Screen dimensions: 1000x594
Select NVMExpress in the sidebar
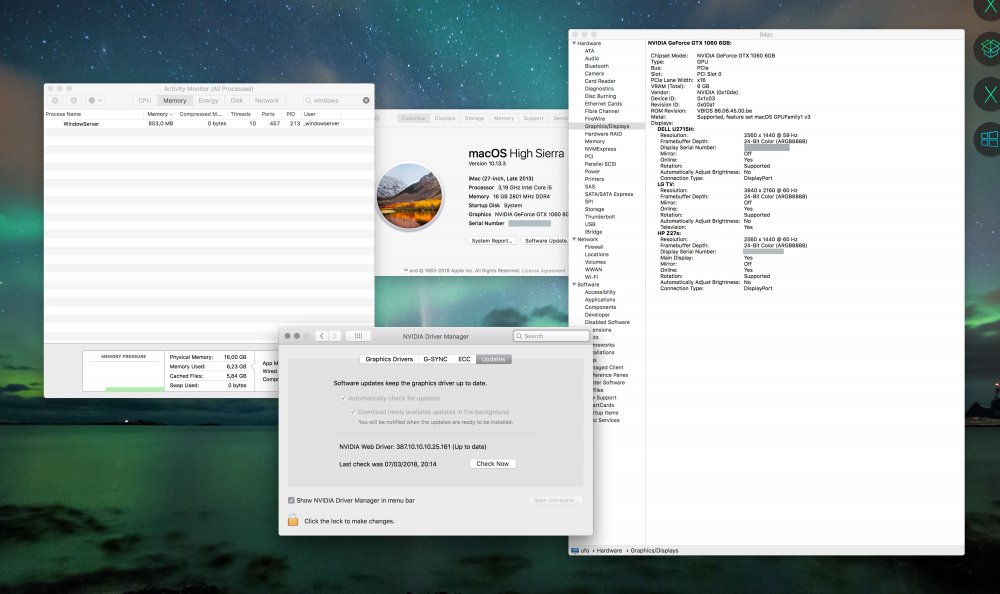[x=600, y=149]
